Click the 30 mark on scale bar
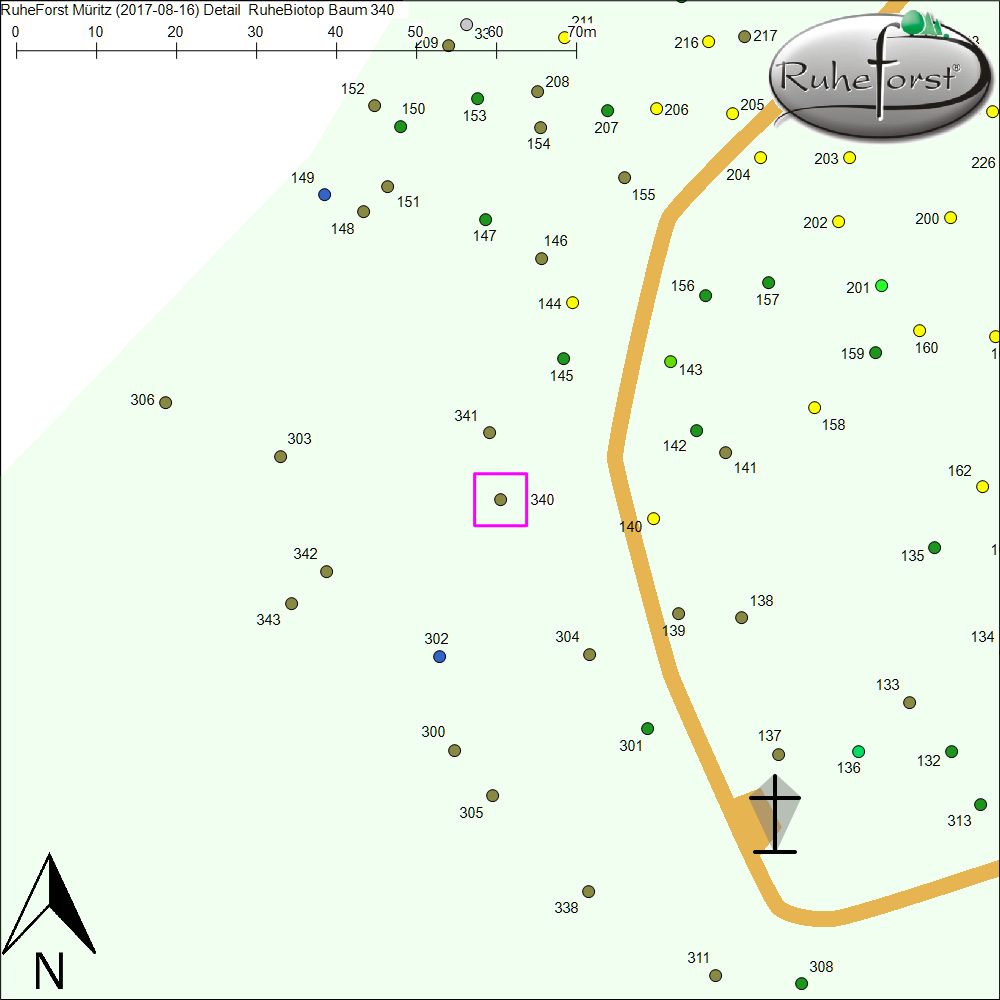The width and height of the screenshot is (1000, 1000). tap(256, 32)
